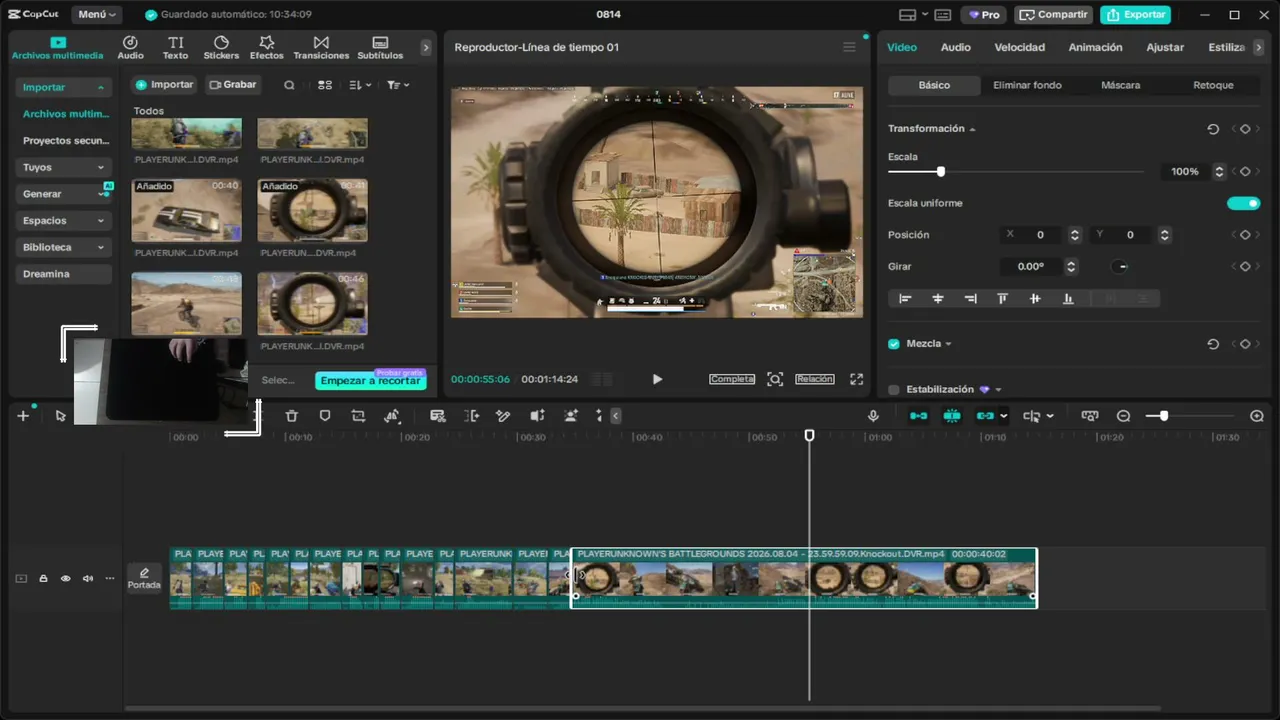Open the media filter dropdown

click(x=398, y=85)
